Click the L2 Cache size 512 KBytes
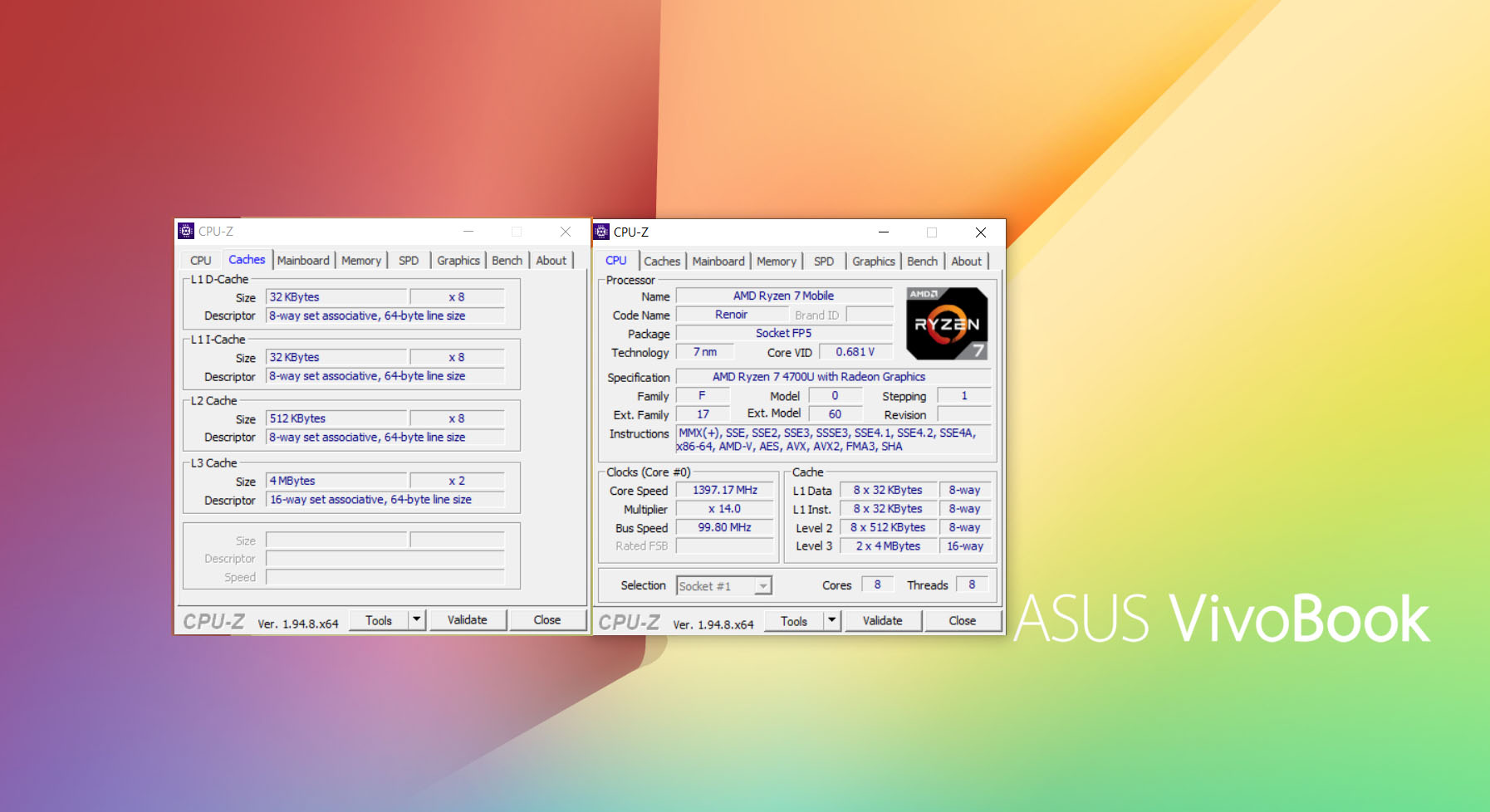Screen dimensions: 1490x812 click(336, 419)
